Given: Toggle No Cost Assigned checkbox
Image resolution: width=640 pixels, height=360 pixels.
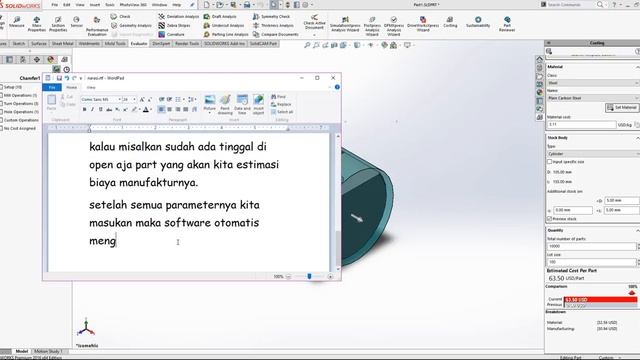Looking at the screenshot, I should (x=1, y=128).
